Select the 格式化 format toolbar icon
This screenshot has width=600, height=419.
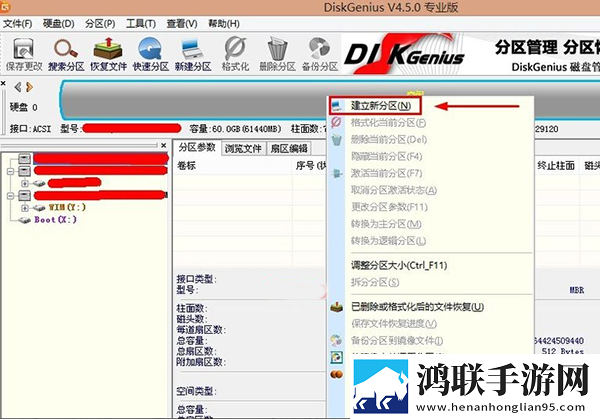(x=235, y=55)
